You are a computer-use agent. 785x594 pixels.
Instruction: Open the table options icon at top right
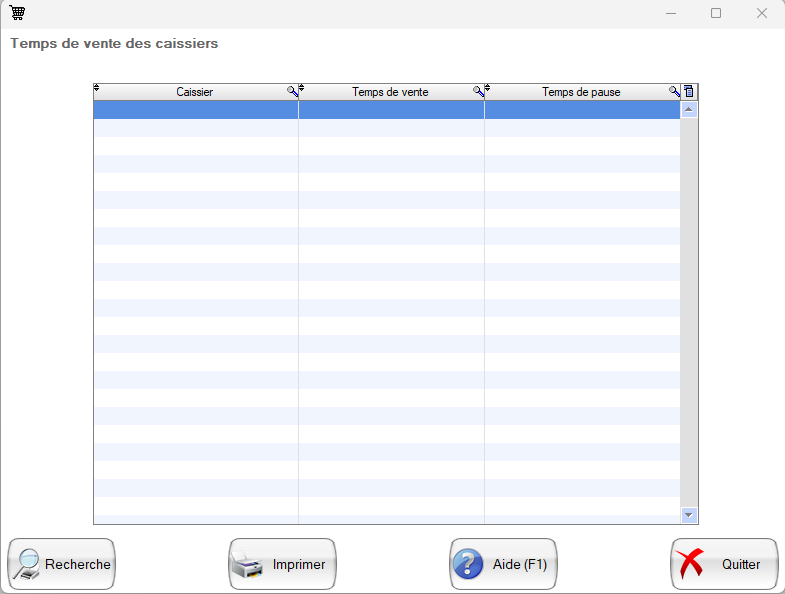(689, 91)
